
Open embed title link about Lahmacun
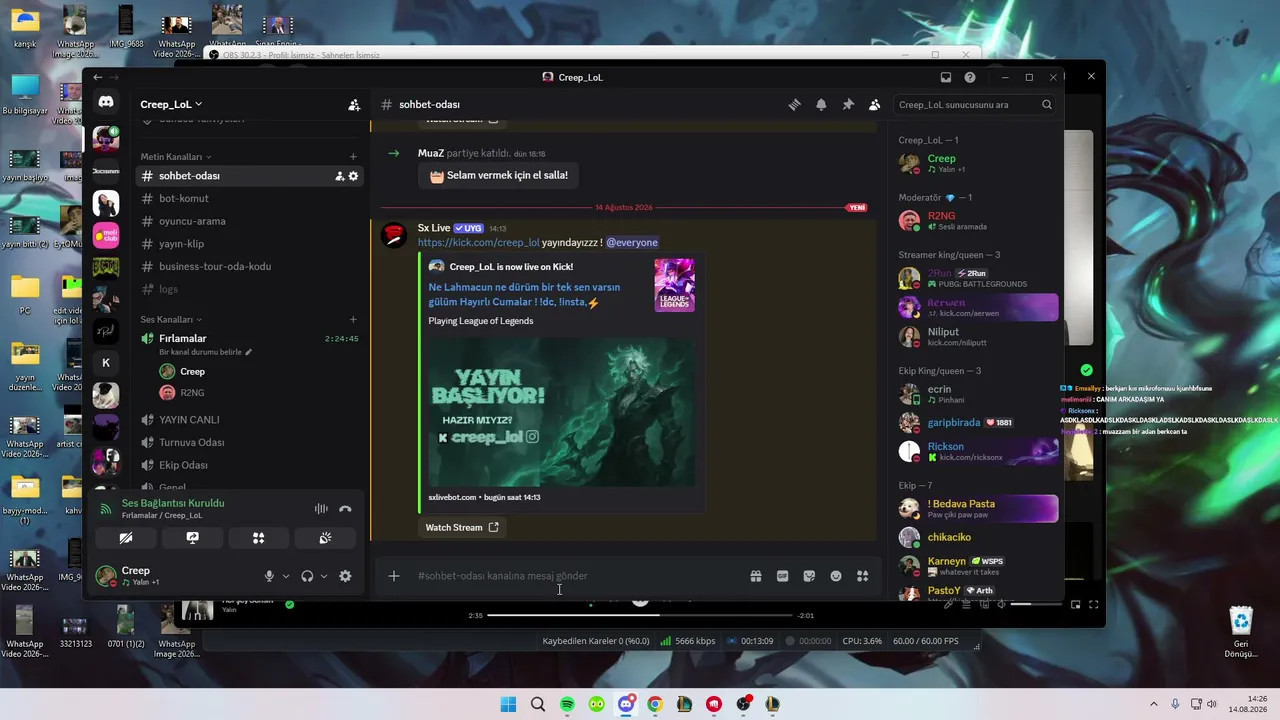[x=524, y=295]
